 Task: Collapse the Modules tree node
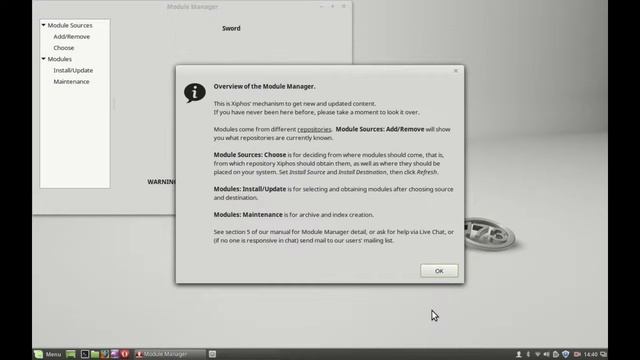click(43, 59)
